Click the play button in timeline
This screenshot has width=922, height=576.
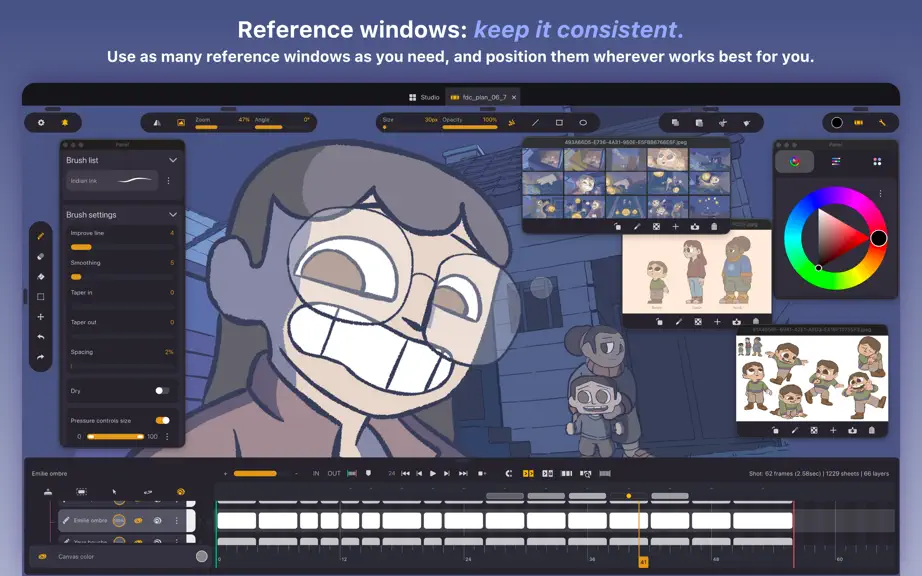click(x=433, y=474)
